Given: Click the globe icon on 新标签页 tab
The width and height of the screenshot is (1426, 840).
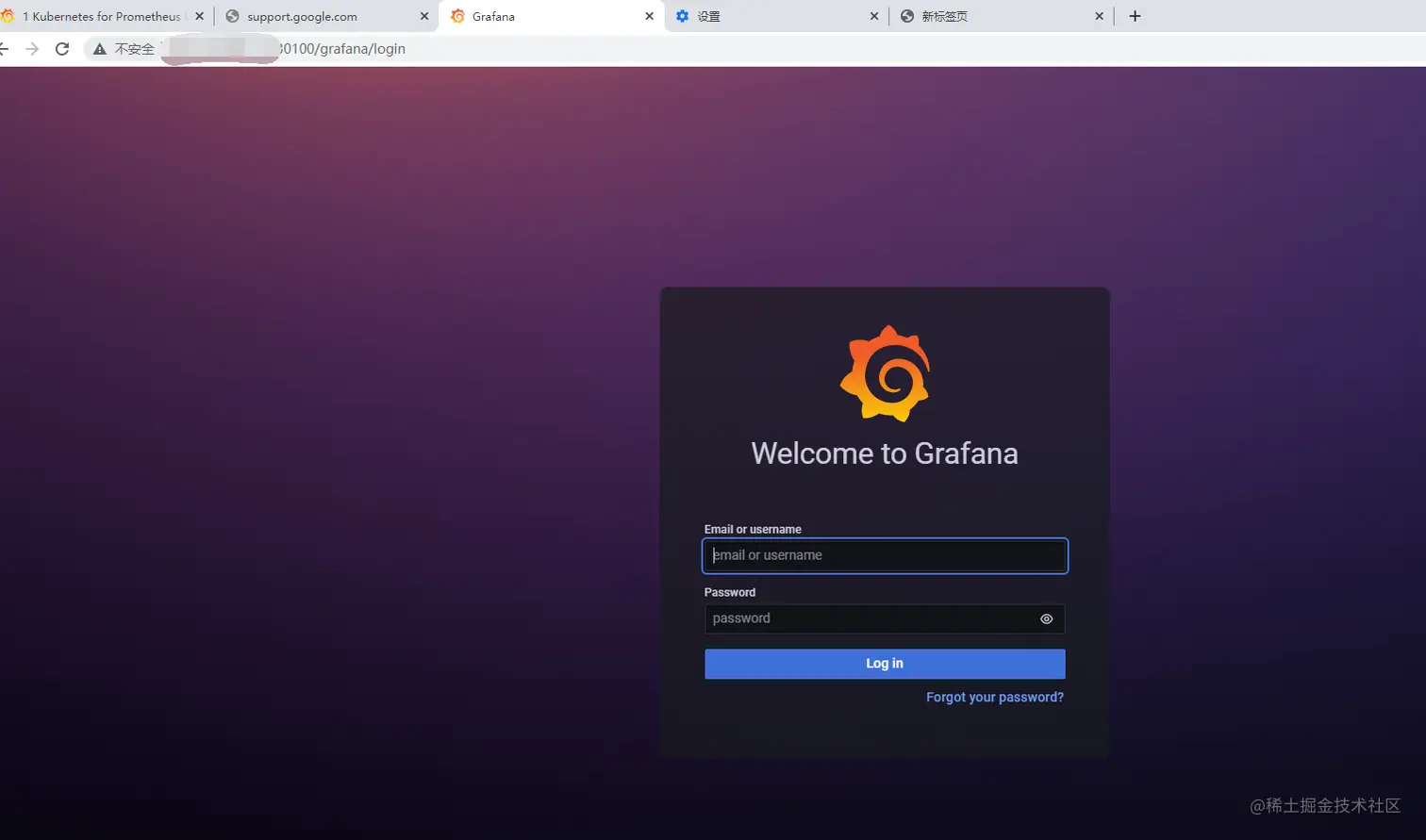Looking at the screenshot, I should click(907, 16).
